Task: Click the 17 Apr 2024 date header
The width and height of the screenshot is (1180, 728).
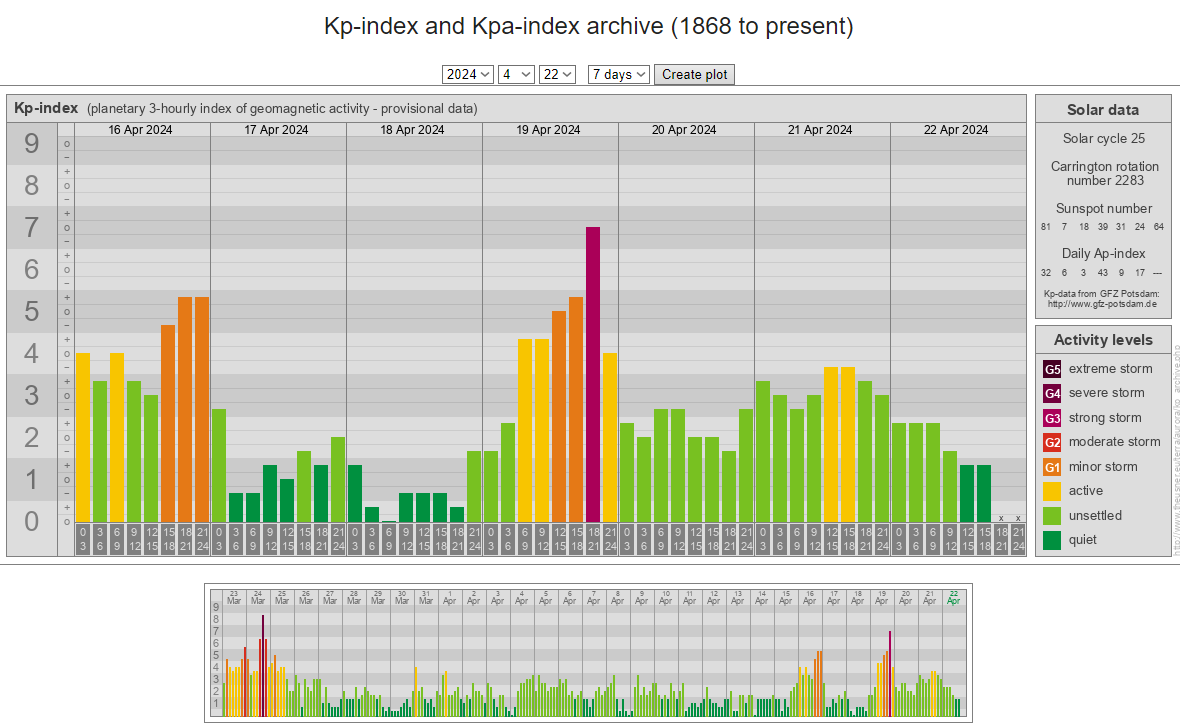Action: pyautogui.click(x=276, y=129)
